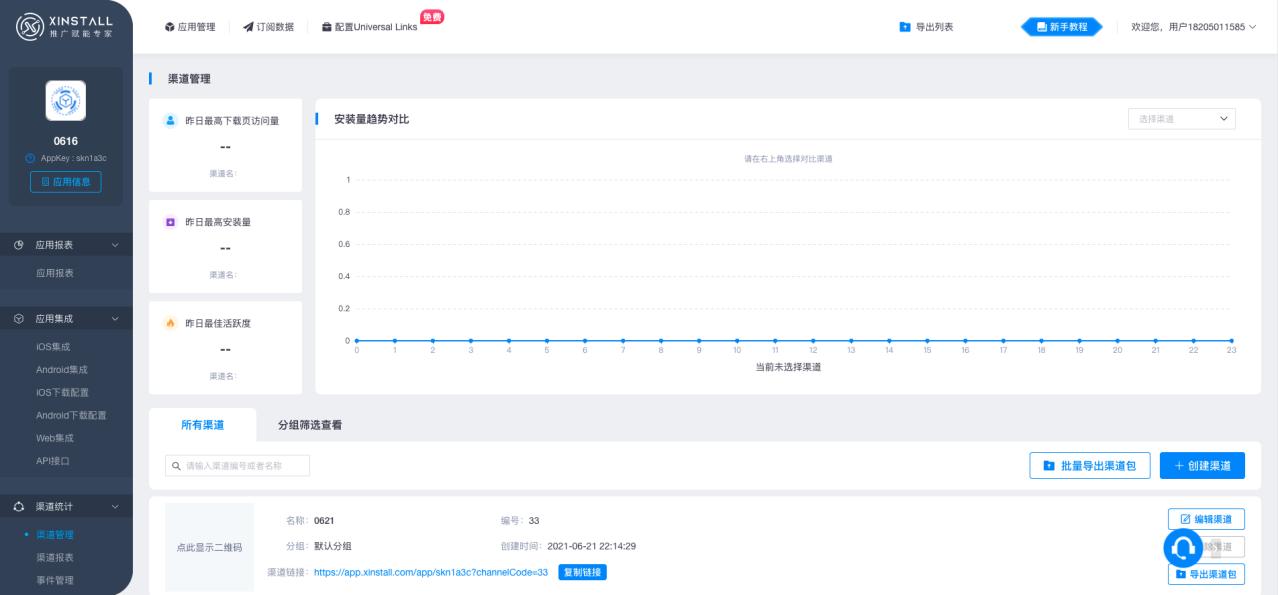Open iOS下载配置 in sidebar
The width and height of the screenshot is (1278, 595).
point(62,393)
